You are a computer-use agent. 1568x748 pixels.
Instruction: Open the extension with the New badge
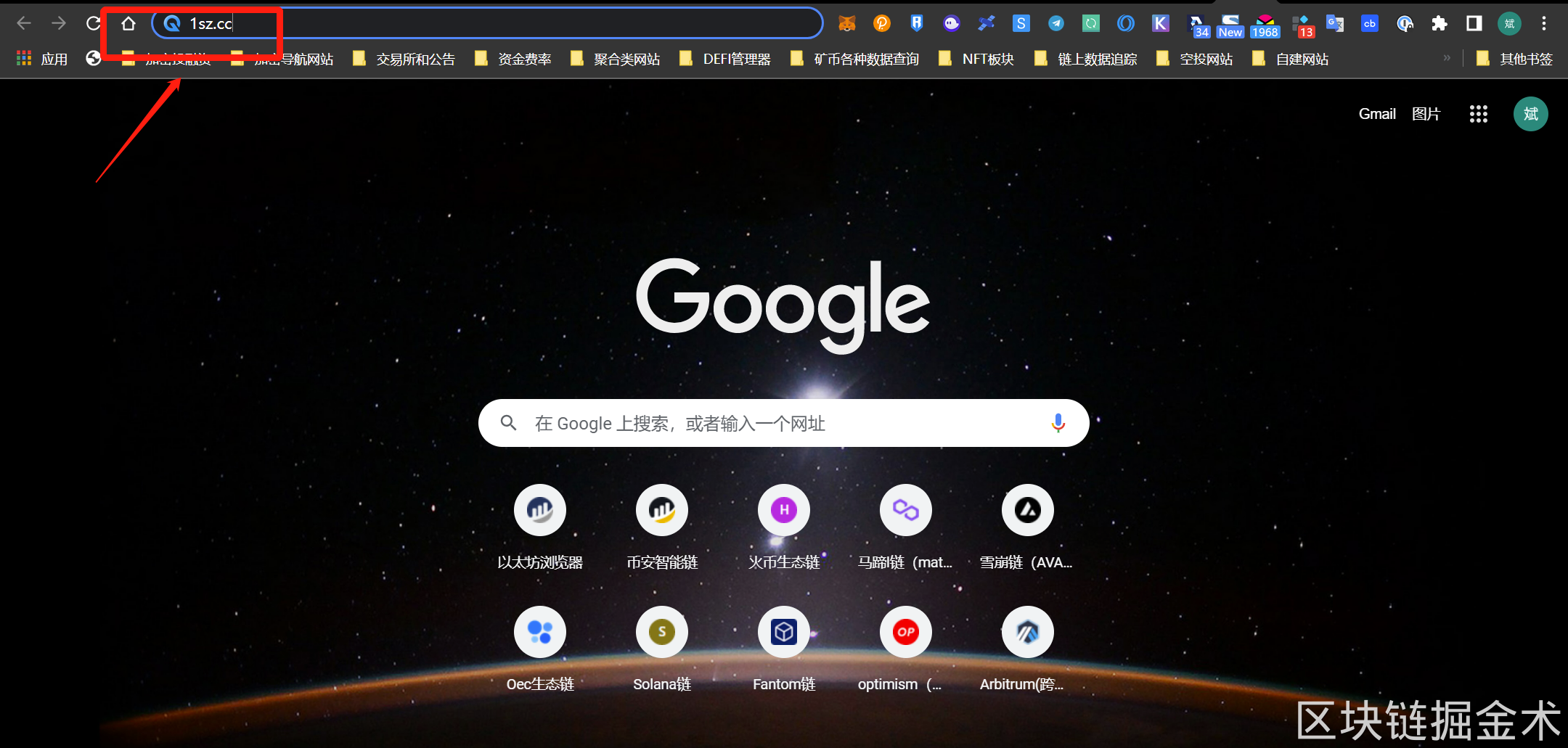1230,25
